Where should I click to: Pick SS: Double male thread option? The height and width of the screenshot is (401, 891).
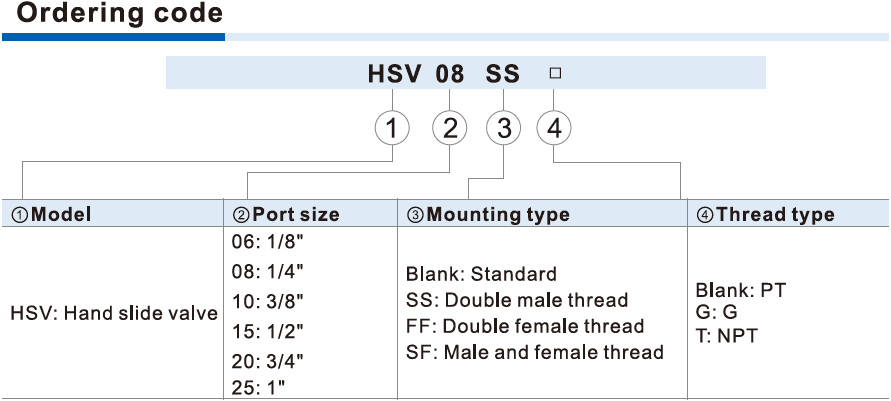click(x=516, y=300)
